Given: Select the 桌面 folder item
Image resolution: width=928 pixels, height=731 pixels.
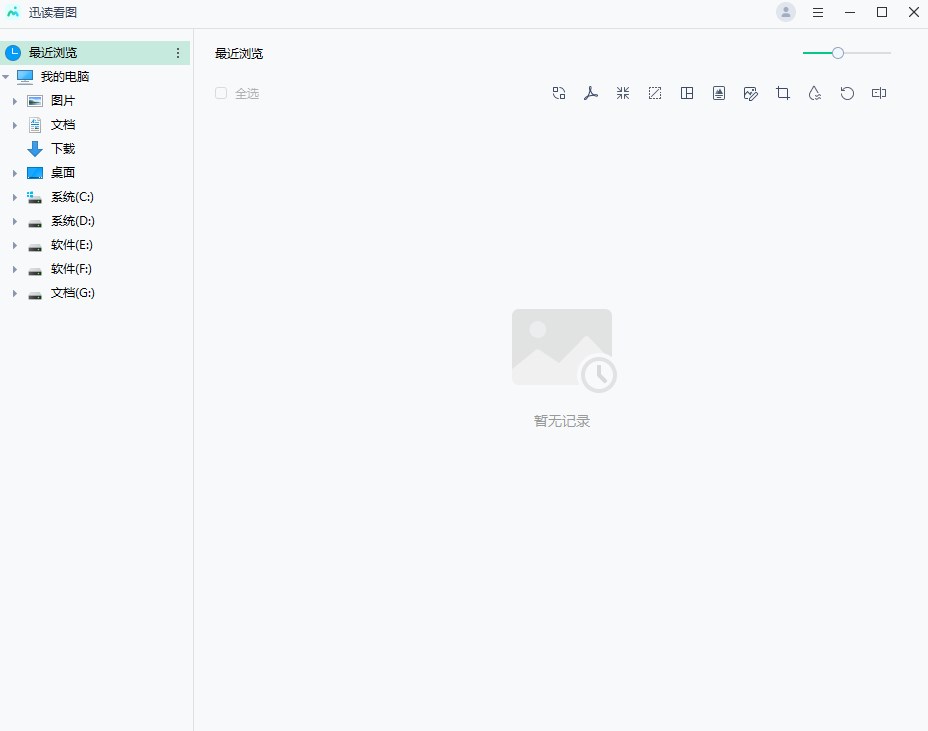Looking at the screenshot, I should [x=62, y=173].
